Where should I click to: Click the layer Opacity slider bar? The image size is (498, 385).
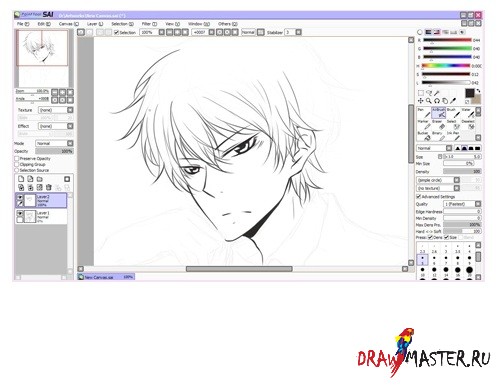coord(54,151)
